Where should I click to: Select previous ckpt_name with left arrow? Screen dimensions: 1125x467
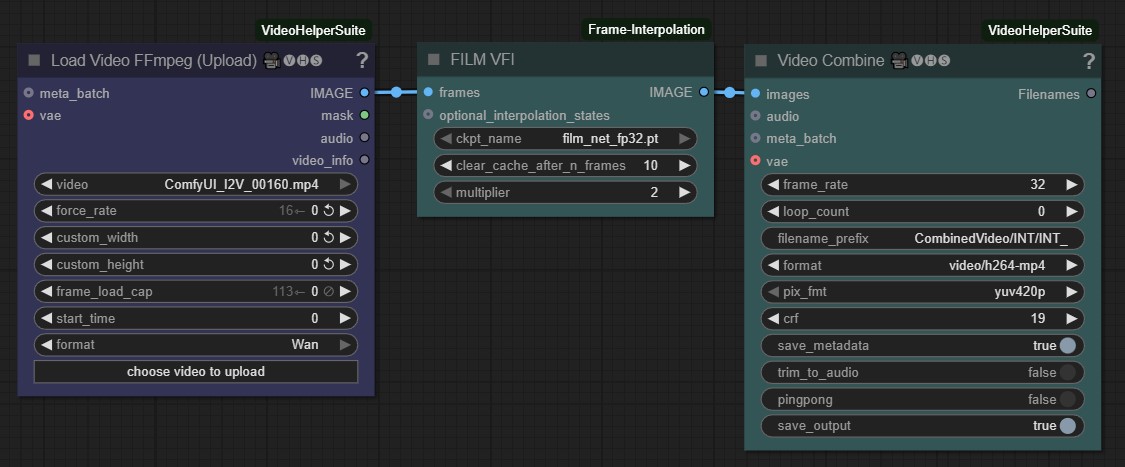coord(446,138)
